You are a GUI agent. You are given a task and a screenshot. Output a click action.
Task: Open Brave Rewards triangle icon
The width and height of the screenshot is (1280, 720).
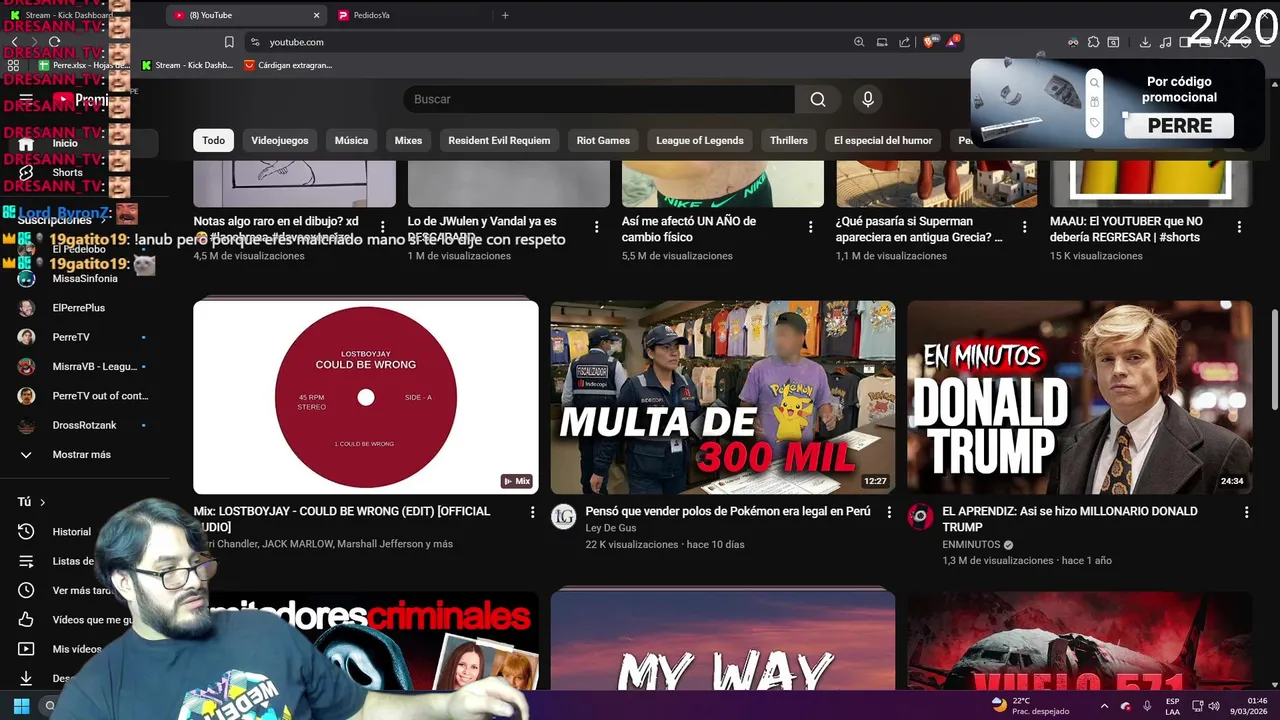pyautogui.click(x=953, y=42)
